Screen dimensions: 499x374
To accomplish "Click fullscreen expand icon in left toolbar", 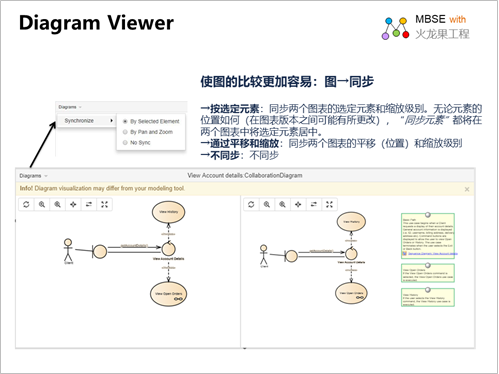I will (104, 204).
